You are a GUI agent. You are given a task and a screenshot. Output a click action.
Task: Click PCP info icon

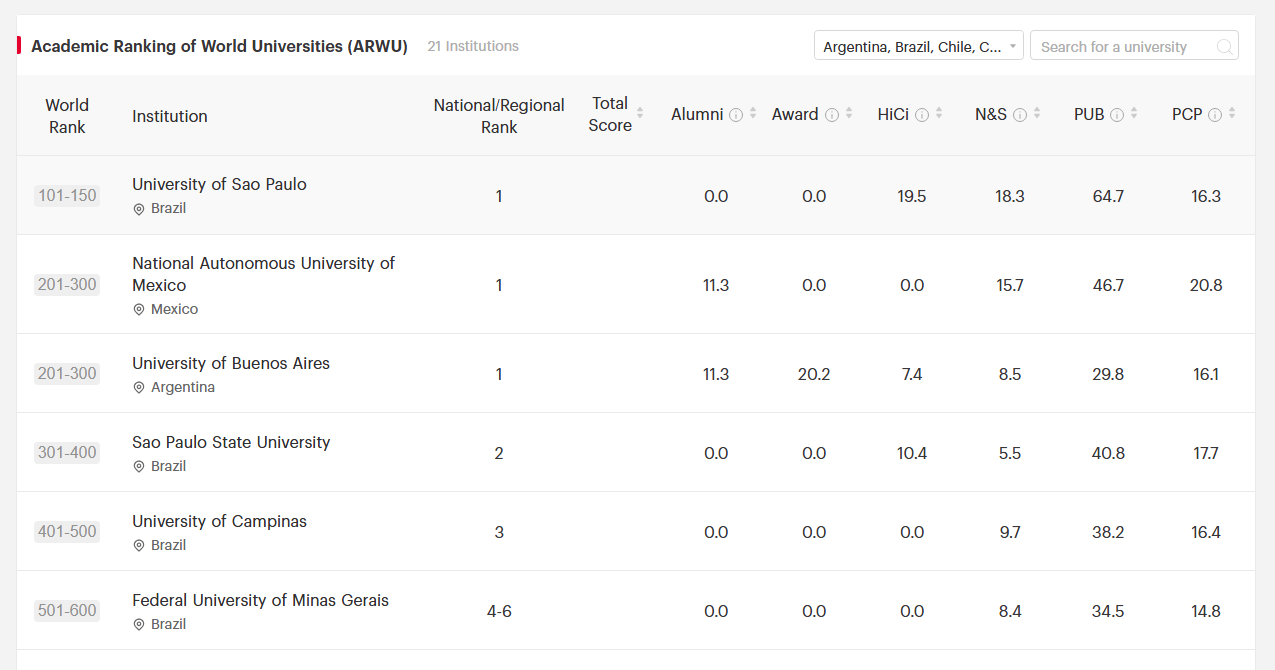coord(1215,115)
